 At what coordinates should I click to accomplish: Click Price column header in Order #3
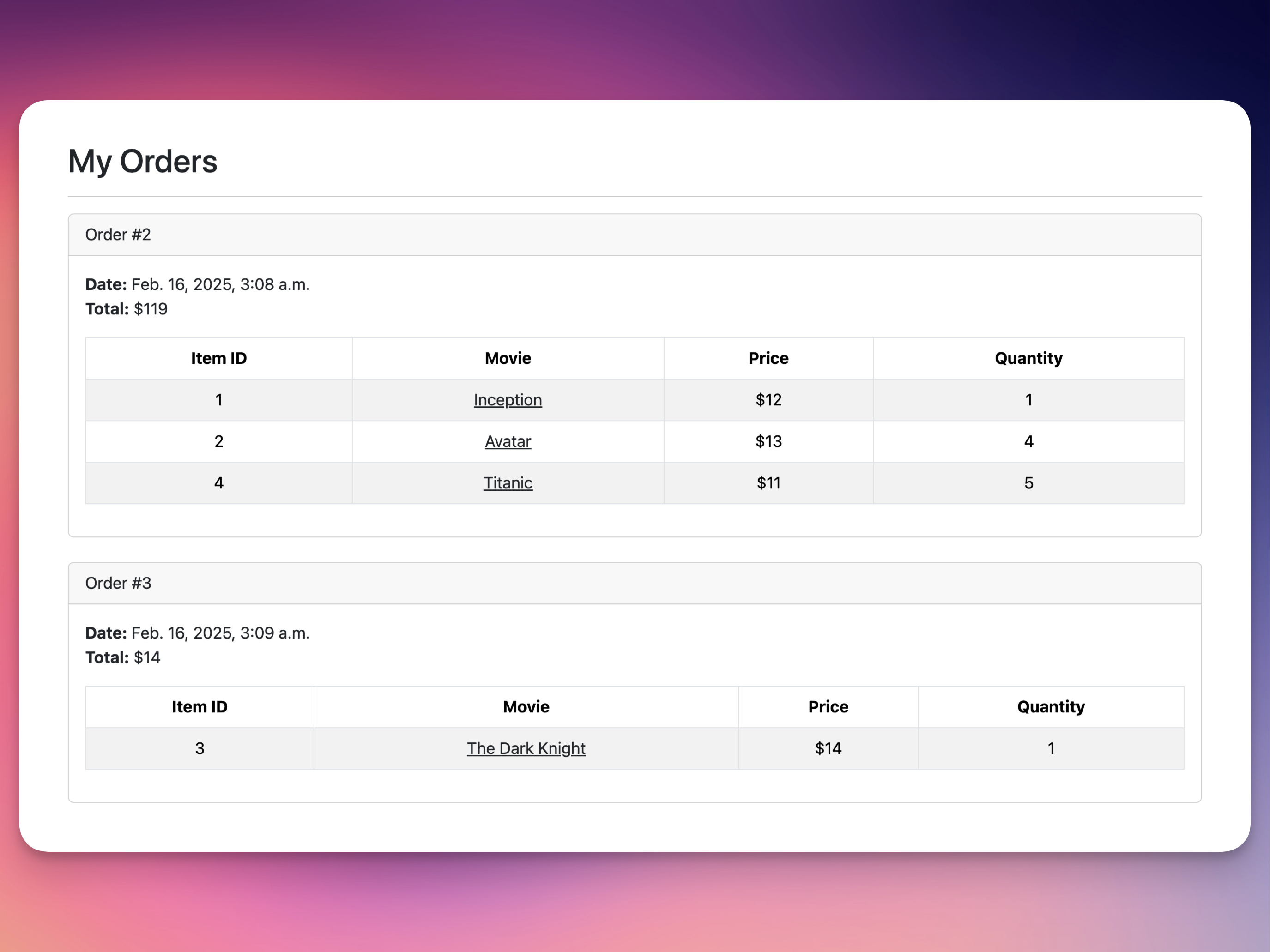pyautogui.click(x=828, y=706)
